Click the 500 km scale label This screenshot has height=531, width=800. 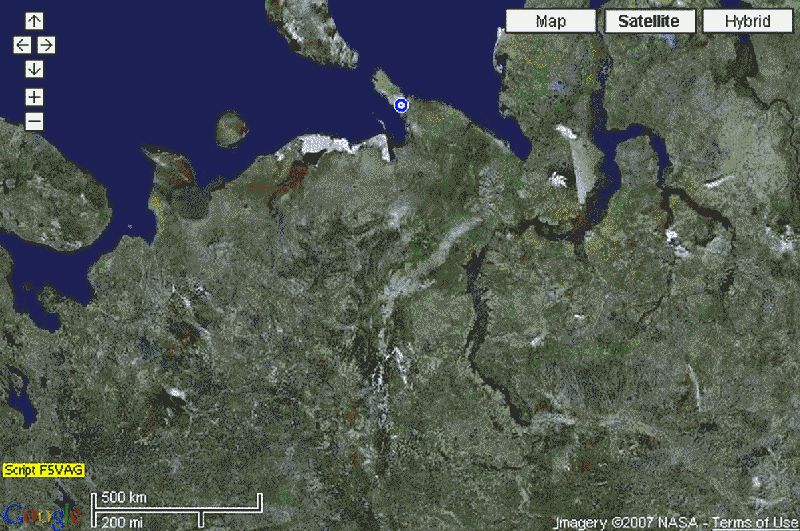click(x=123, y=497)
